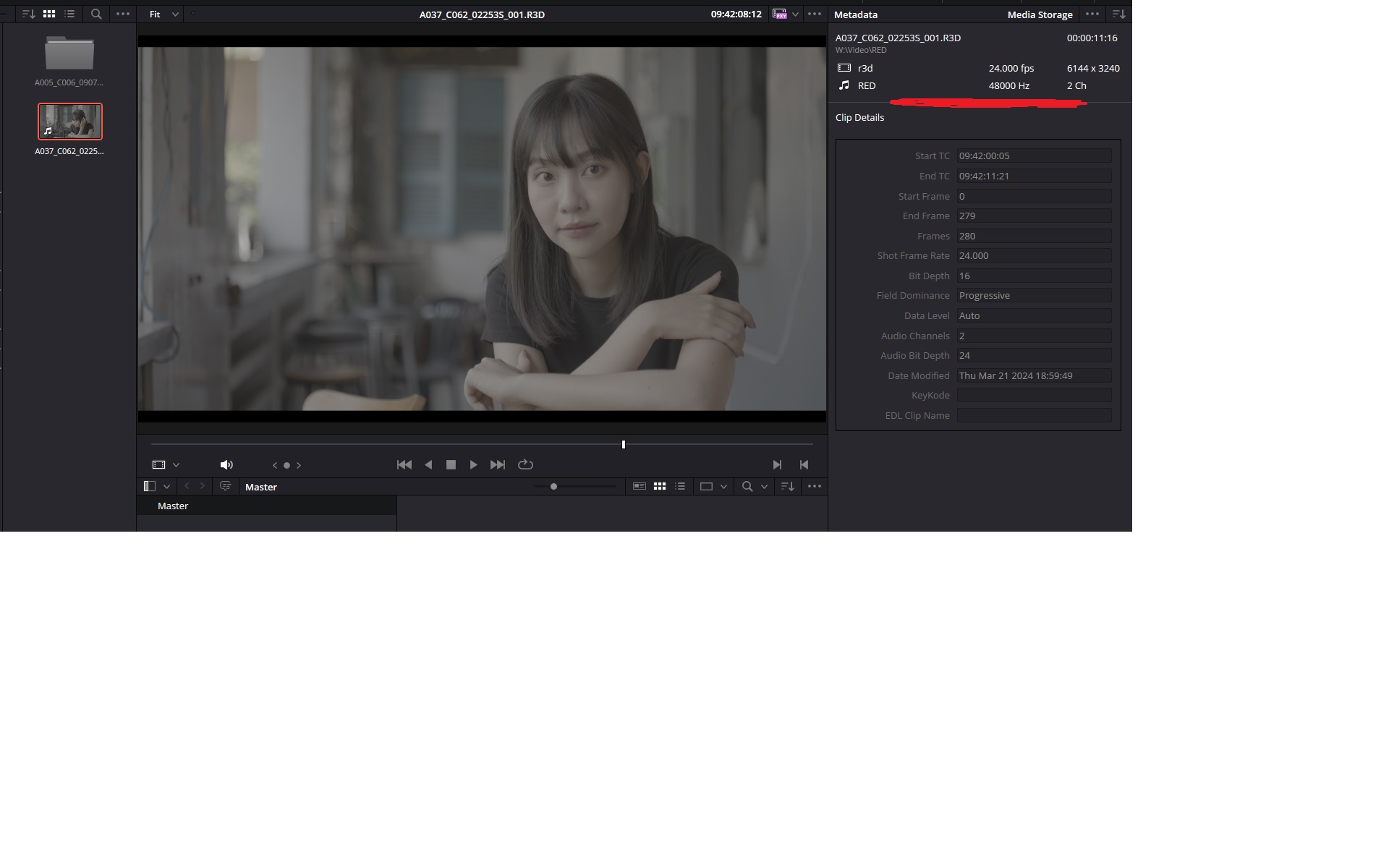Open the Metadata panel options menu
This screenshot has height=868, width=1389.
[1092, 14]
